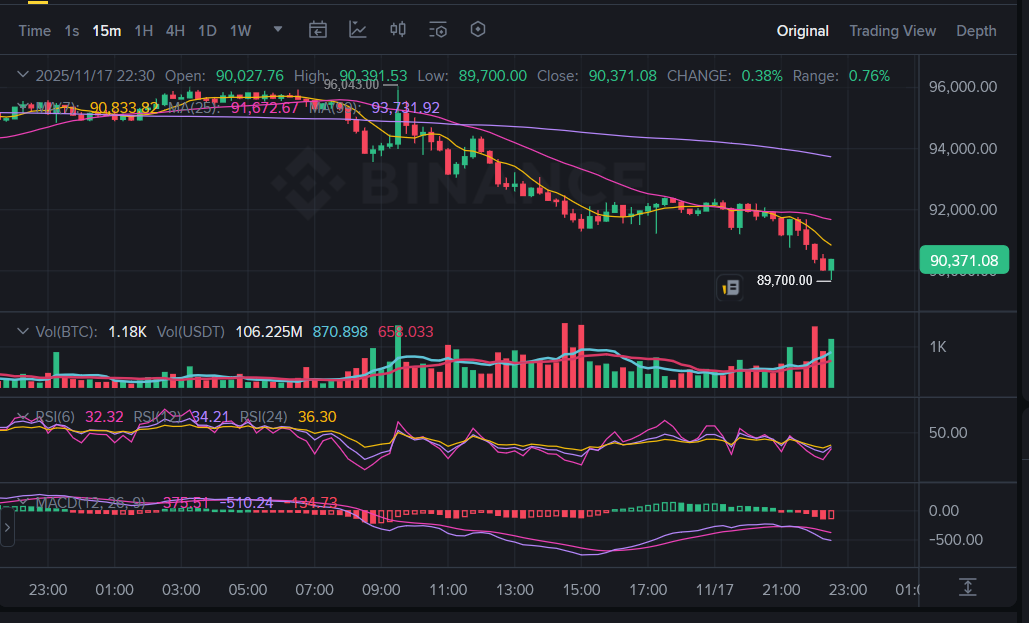Open the more intervals dropdown arrow

click(x=278, y=30)
